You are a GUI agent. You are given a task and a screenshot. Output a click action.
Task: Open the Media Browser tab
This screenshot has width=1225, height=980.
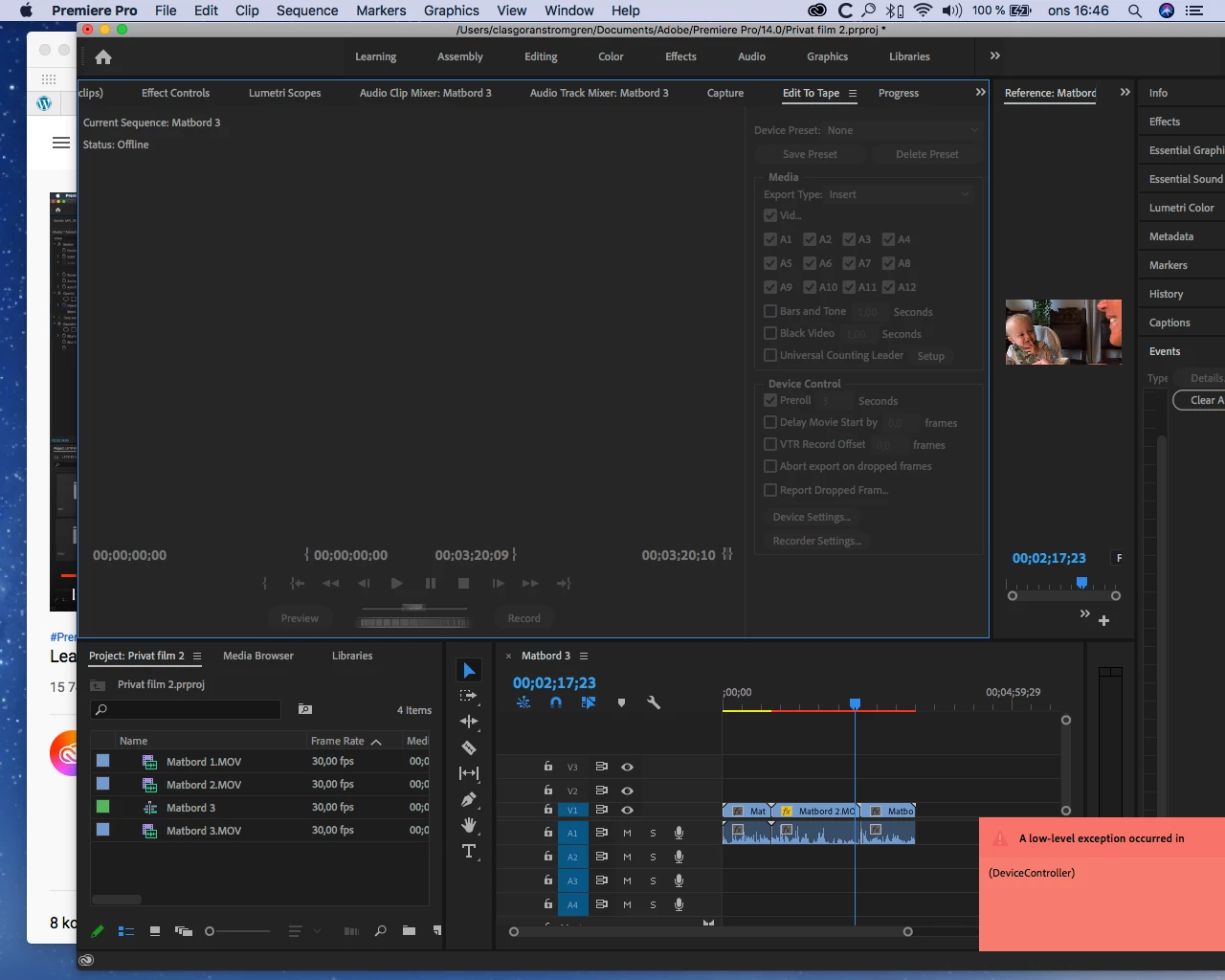[x=258, y=656]
